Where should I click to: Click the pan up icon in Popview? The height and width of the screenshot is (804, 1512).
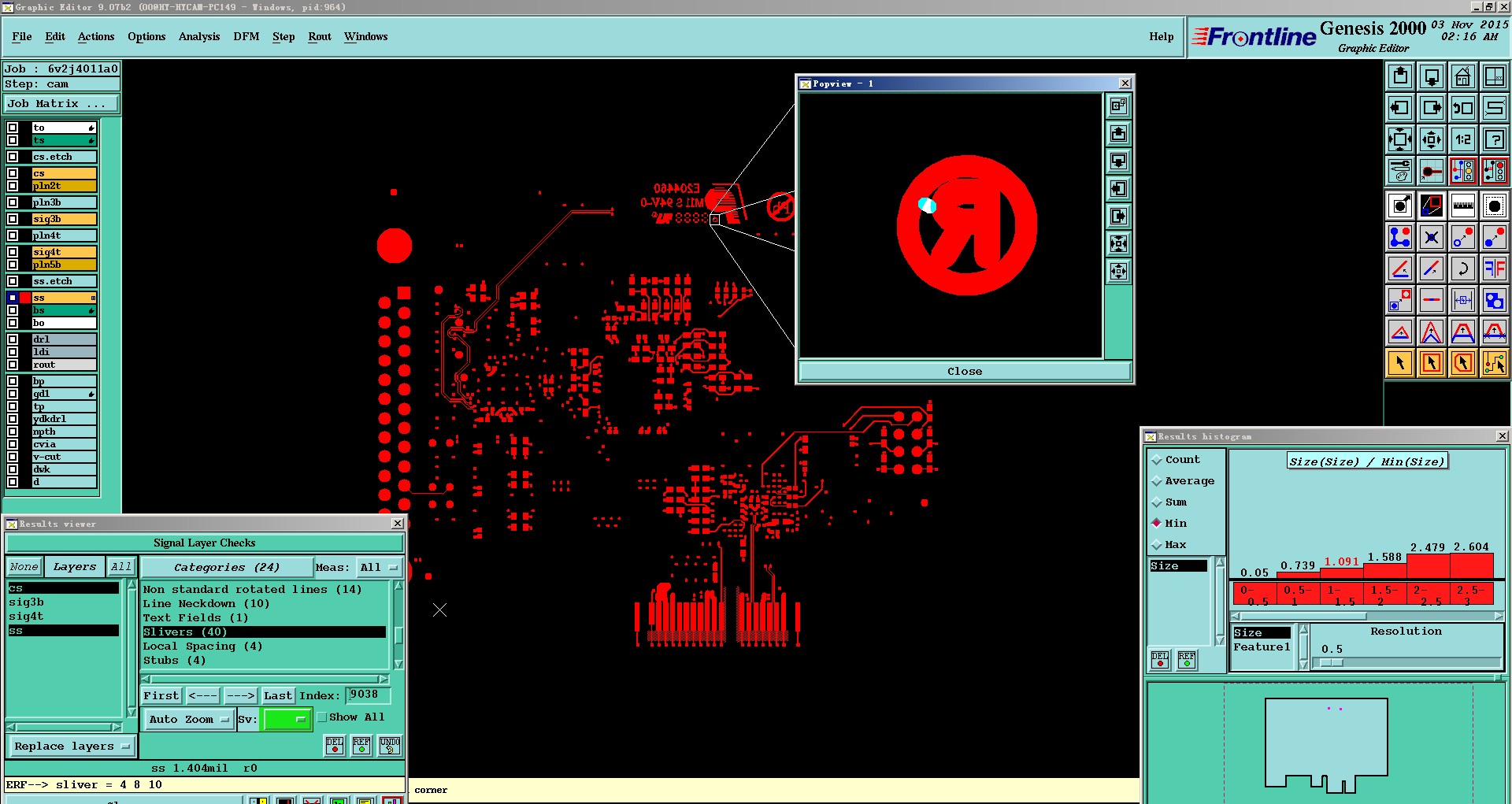[x=1118, y=134]
